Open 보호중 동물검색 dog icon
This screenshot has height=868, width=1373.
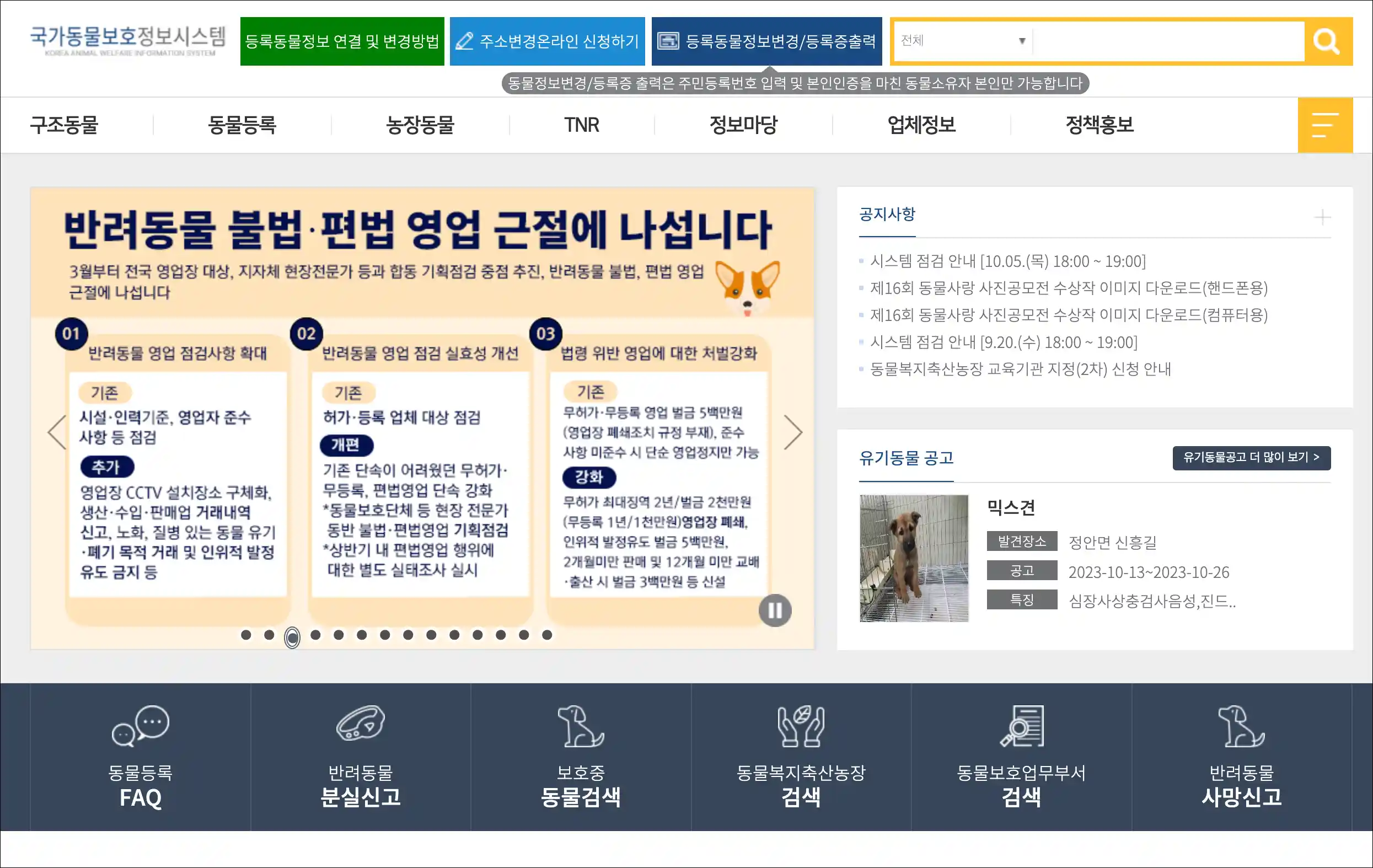[x=581, y=726]
